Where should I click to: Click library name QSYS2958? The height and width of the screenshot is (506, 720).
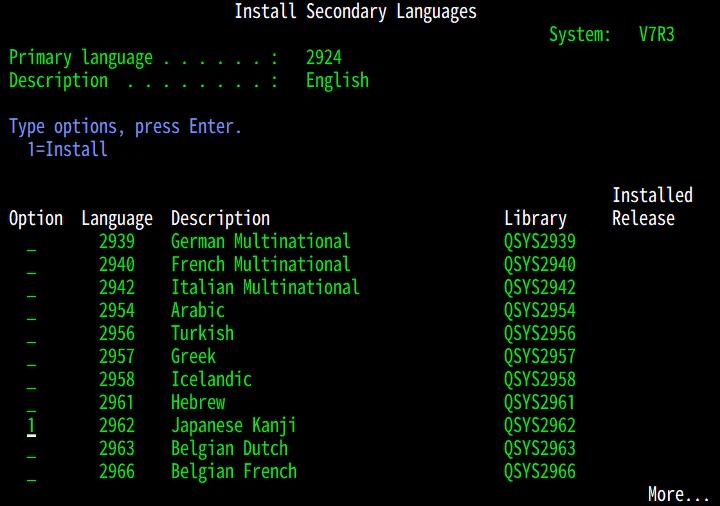pyautogui.click(x=540, y=379)
